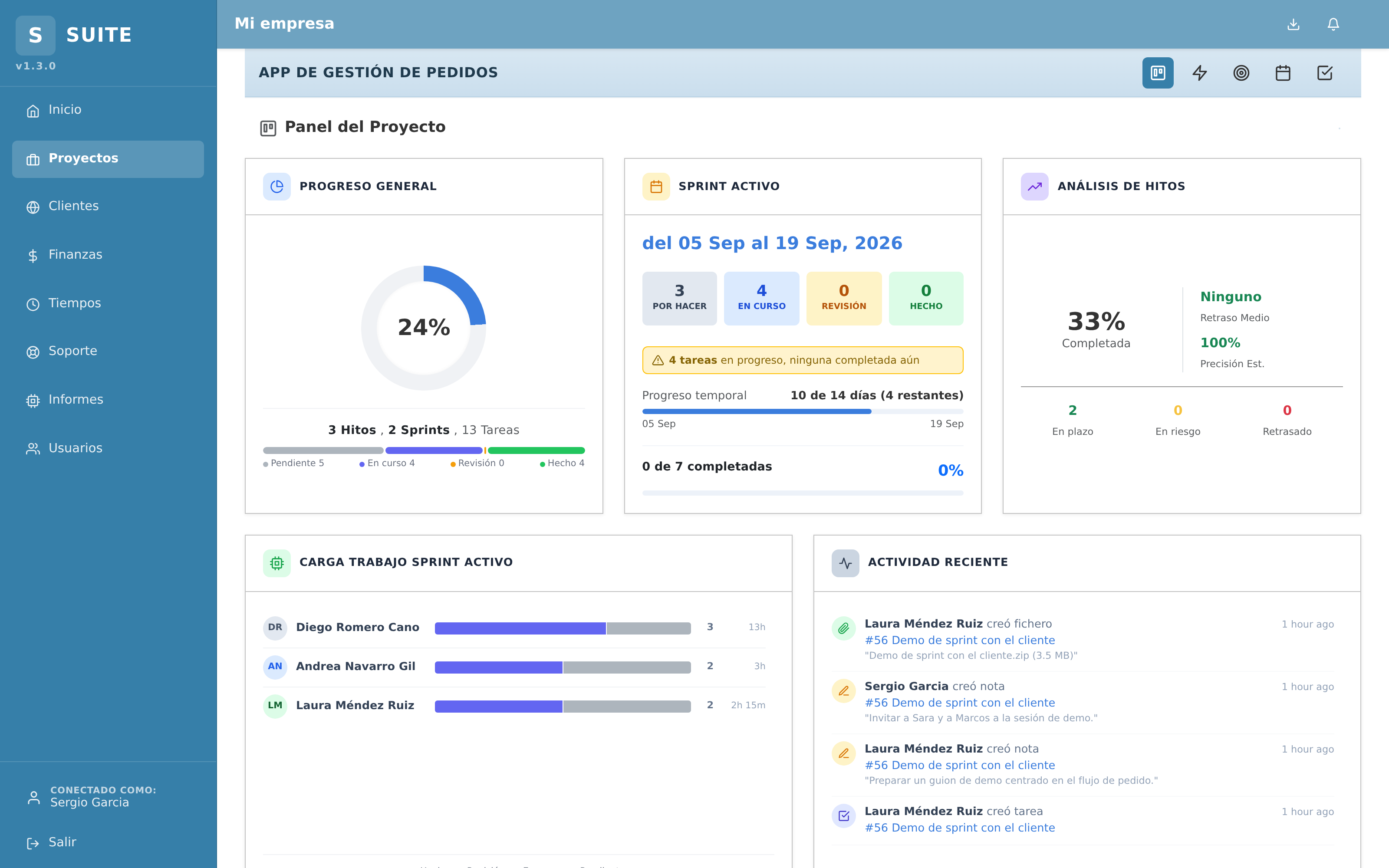
Task: Open the checkbox tasks view icon
Action: coord(1325,73)
